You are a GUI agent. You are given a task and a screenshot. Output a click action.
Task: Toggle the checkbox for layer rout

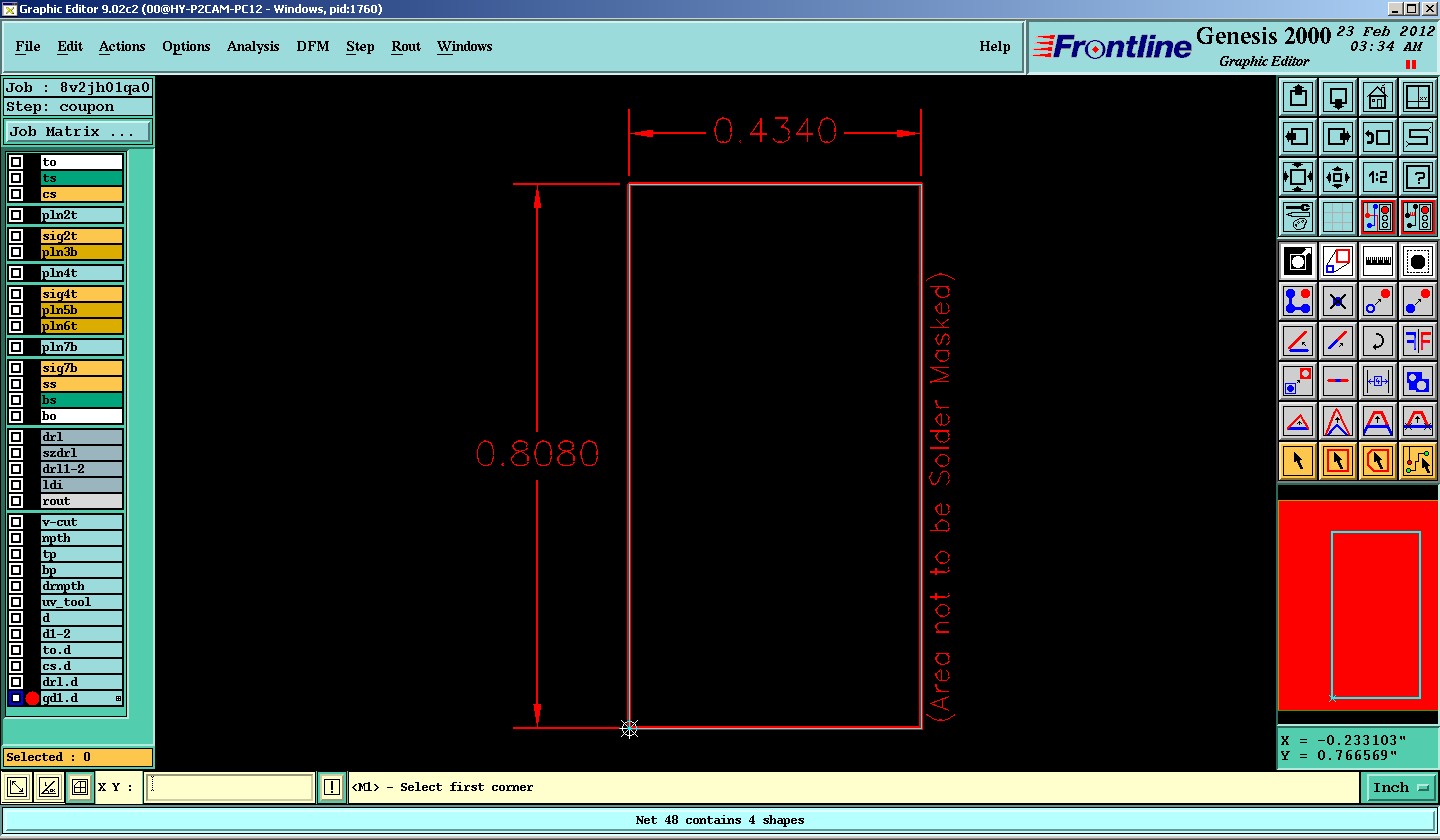[16, 501]
